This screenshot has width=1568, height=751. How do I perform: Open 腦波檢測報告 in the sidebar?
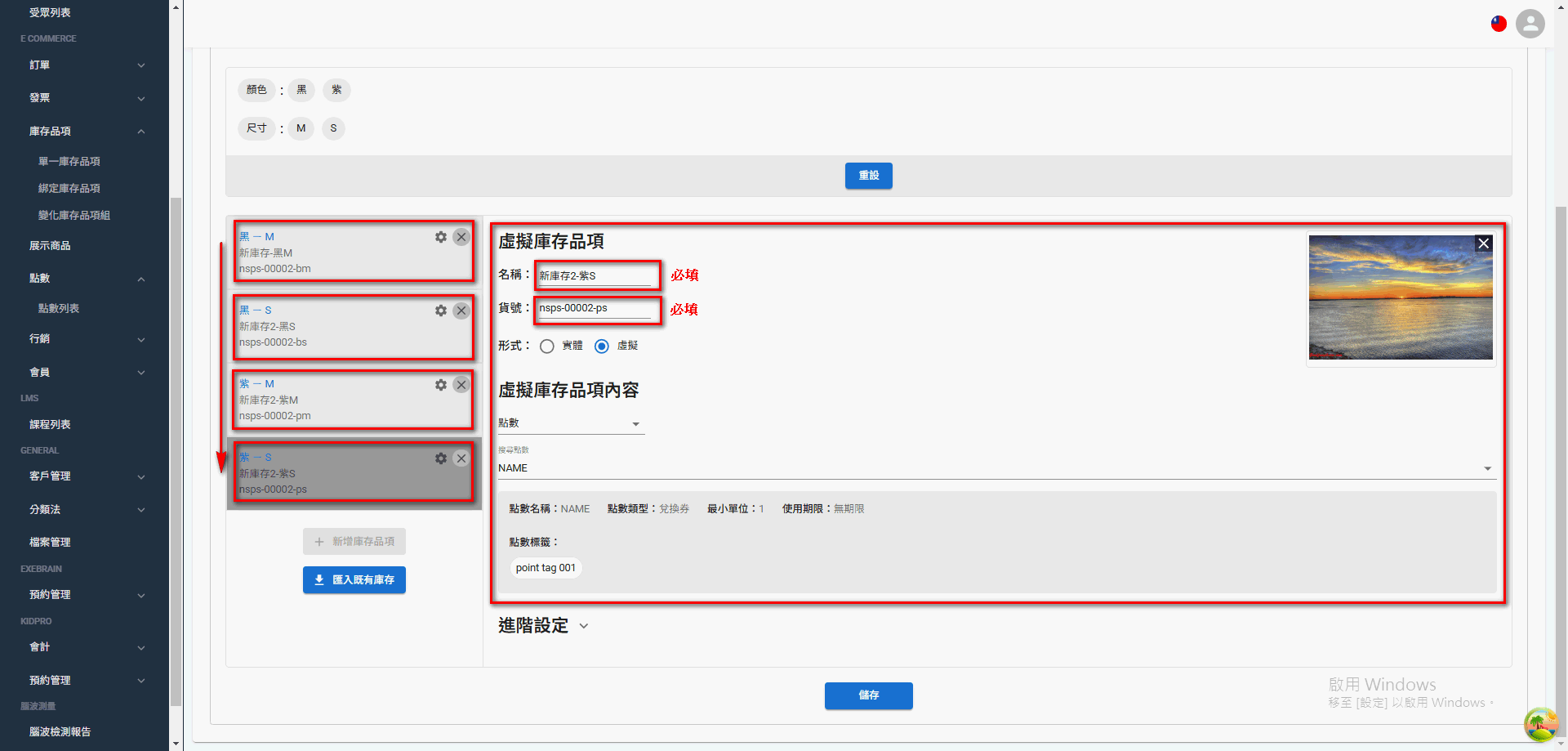(60, 732)
